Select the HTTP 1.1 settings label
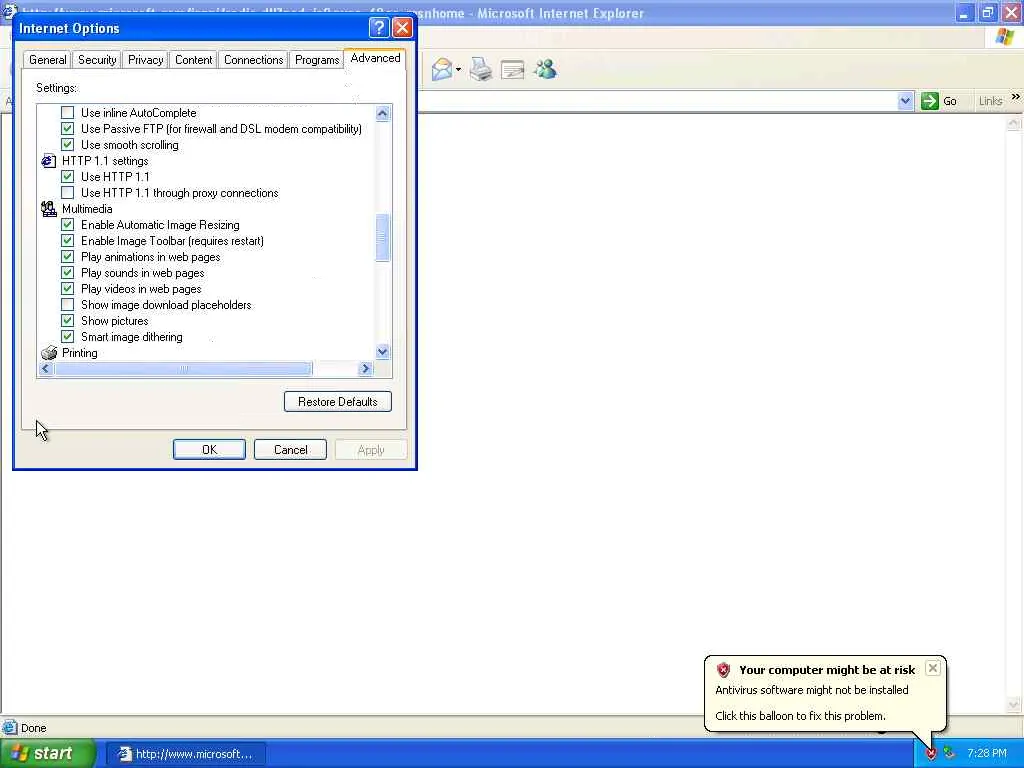 coord(105,161)
